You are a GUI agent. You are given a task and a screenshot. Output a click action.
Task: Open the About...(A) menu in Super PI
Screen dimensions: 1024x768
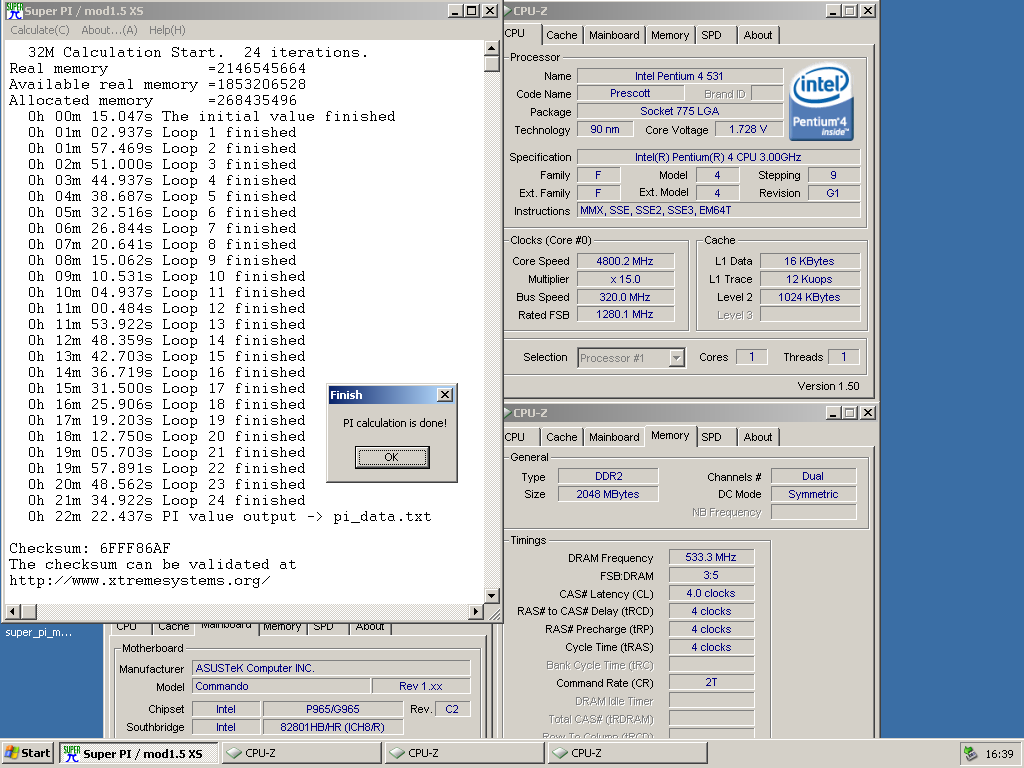(109, 30)
